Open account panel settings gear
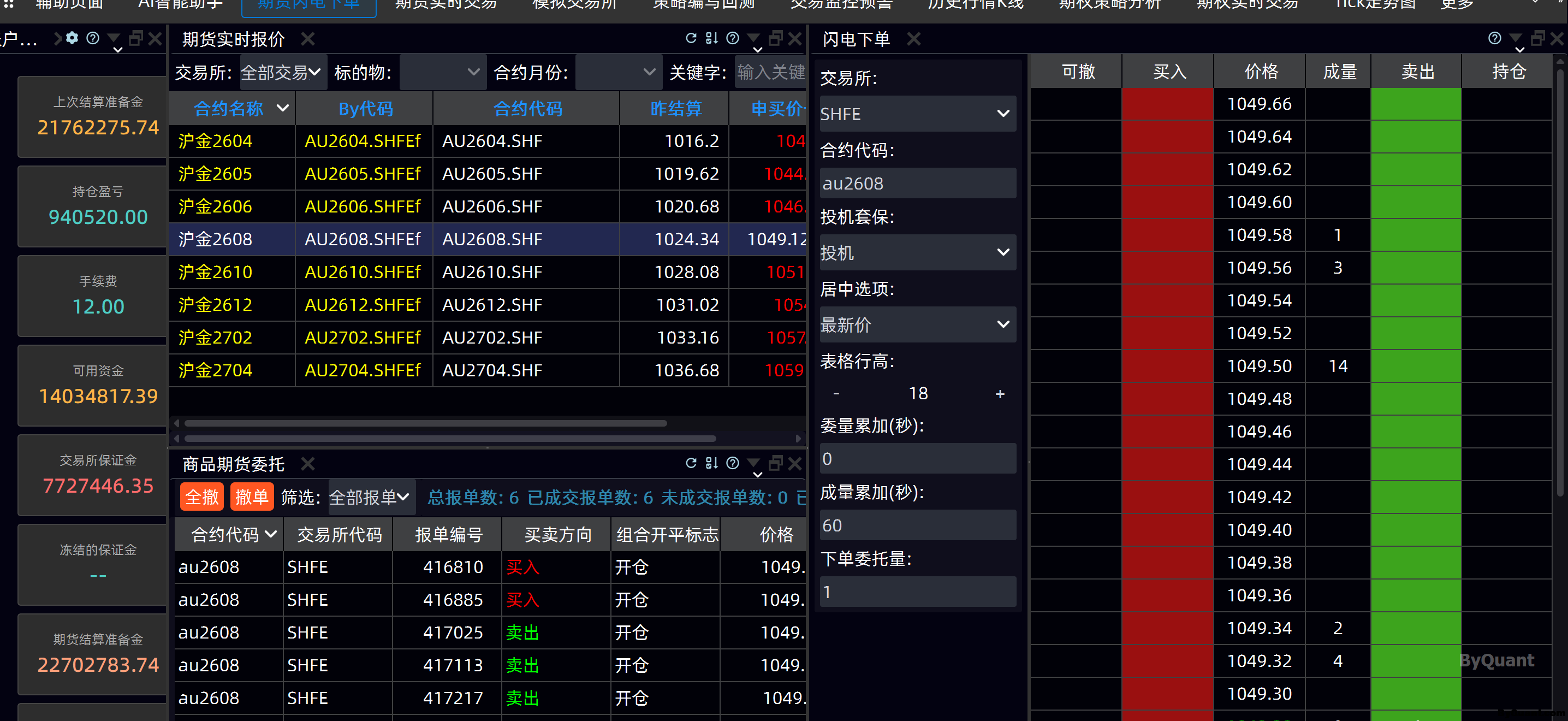 tap(73, 38)
